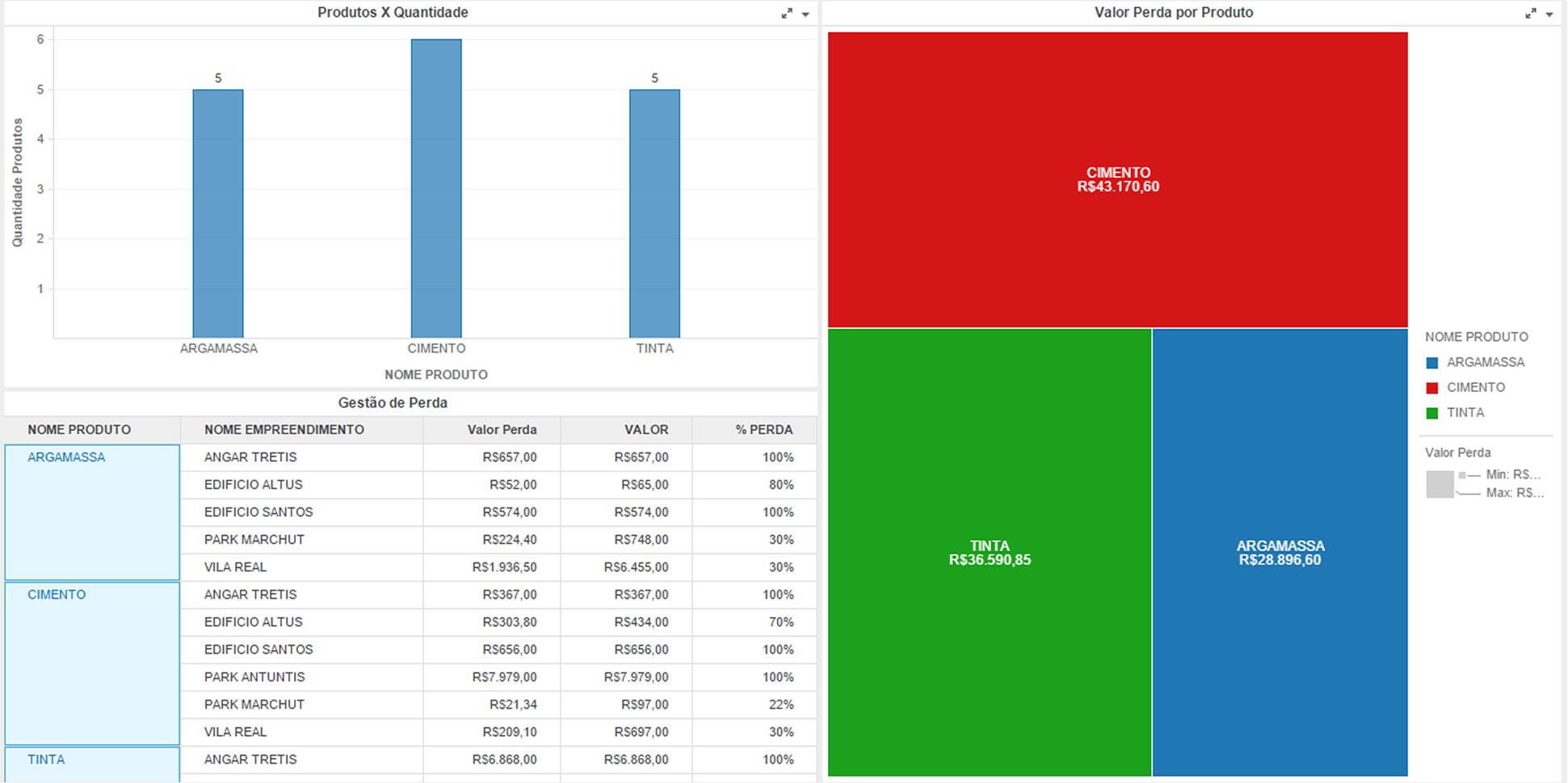1568x783 pixels.
Task: Select ARGAMASSA product cell in table
Action: (66, 457)
